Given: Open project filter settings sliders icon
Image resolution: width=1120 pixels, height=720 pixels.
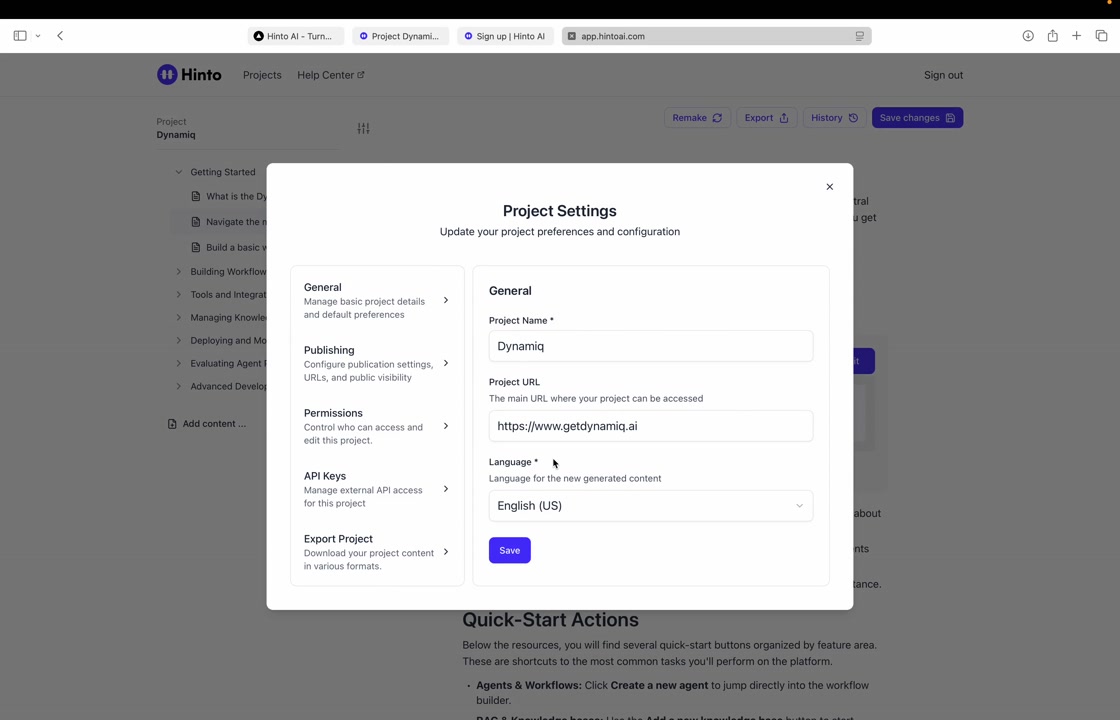Looking at the screenshot, I should point(363,128).
